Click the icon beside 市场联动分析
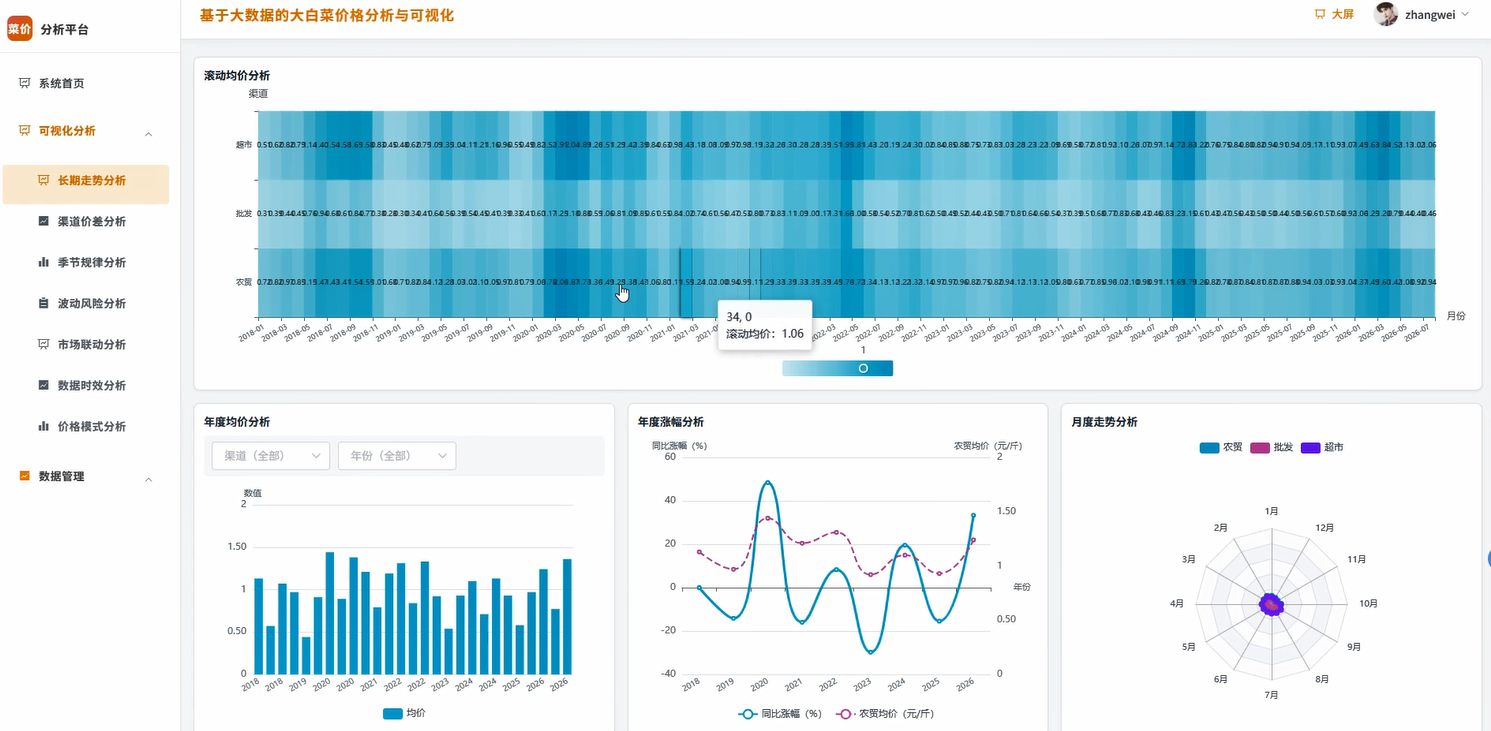The image size is (1491, 731). point(43,344)
